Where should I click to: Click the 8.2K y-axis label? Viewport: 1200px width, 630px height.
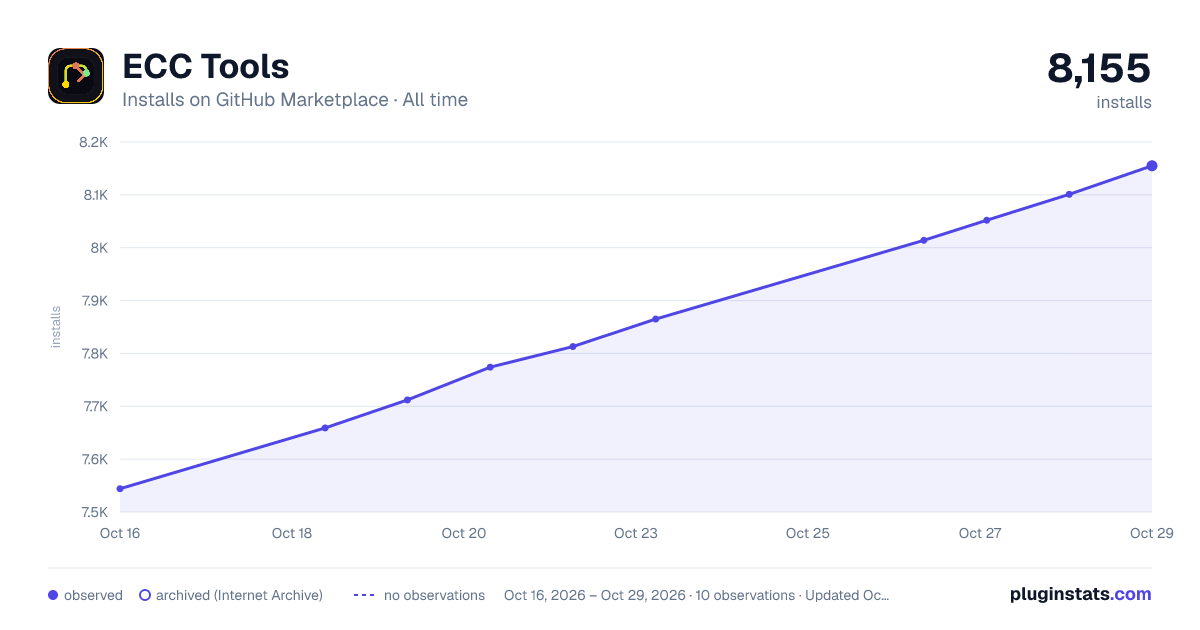[93, 142]
